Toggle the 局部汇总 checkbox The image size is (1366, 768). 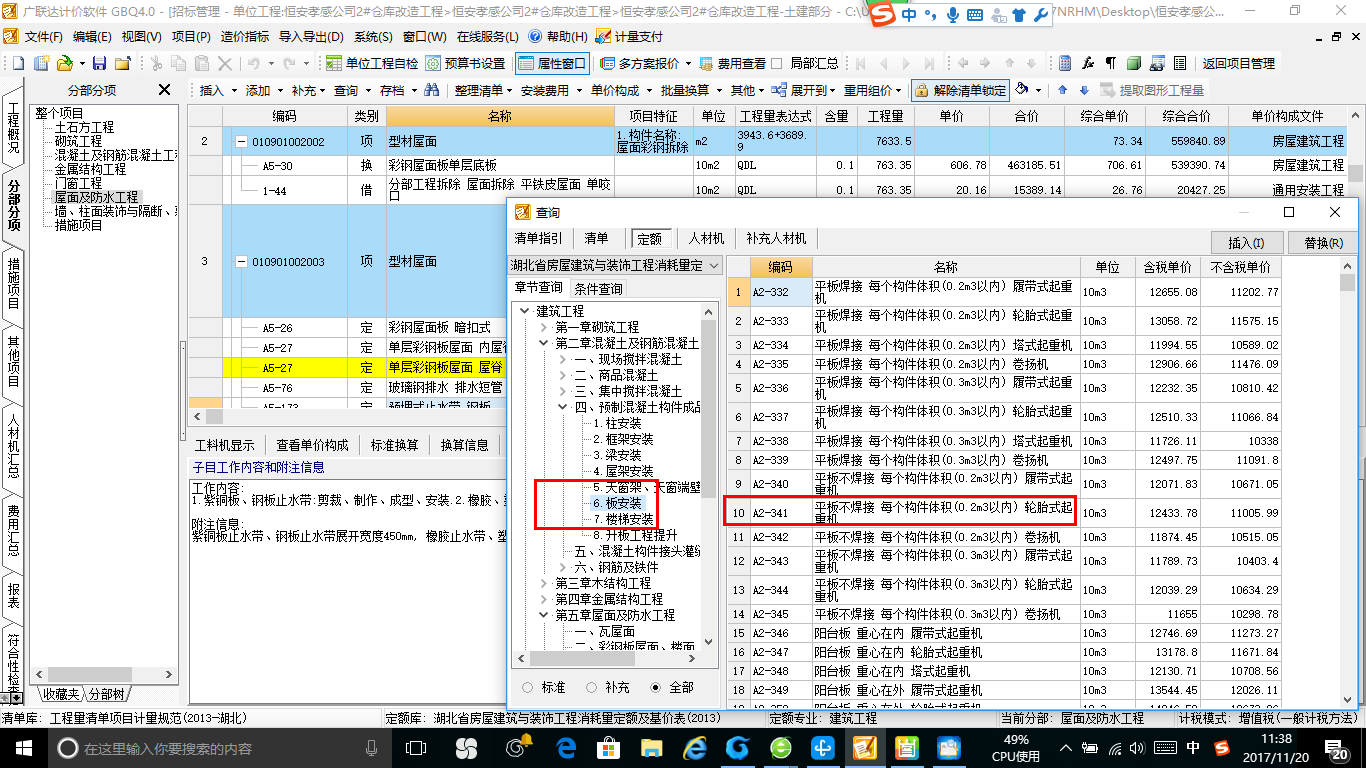[777, 63]
